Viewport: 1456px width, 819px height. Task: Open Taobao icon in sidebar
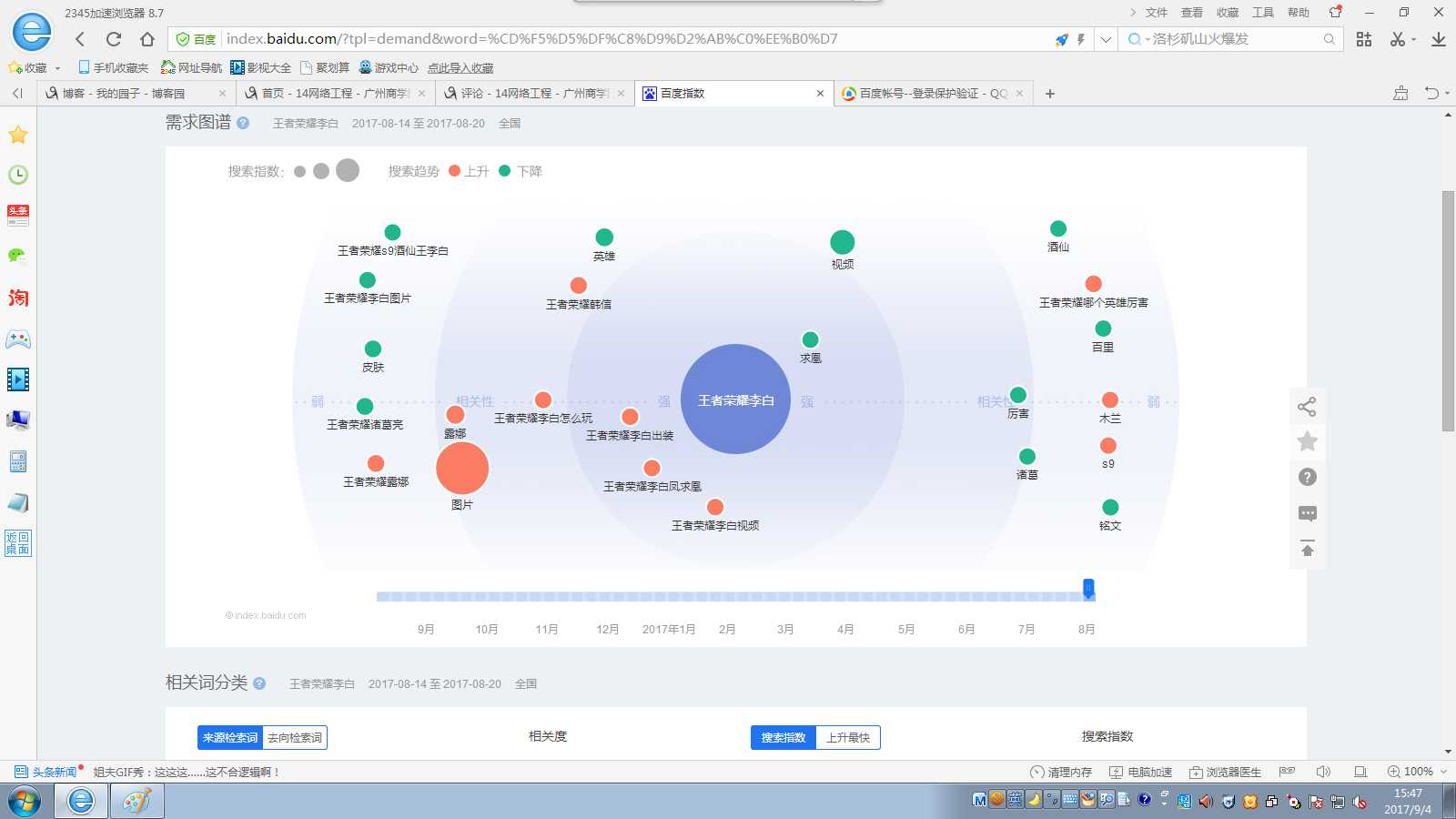(18, 298)
